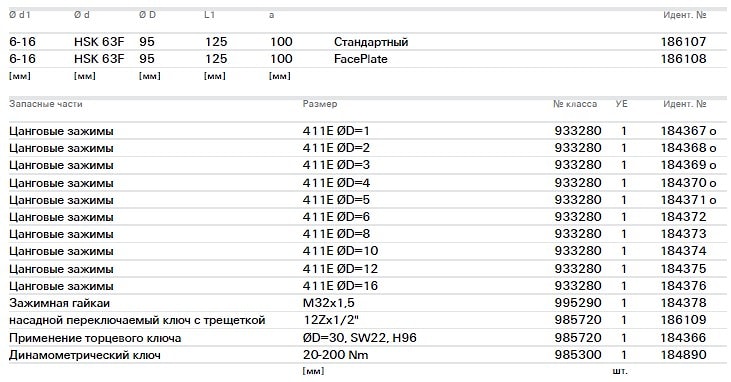
Task: Open item 184372 for ØD=6 collet
Action: click(683, 217)
